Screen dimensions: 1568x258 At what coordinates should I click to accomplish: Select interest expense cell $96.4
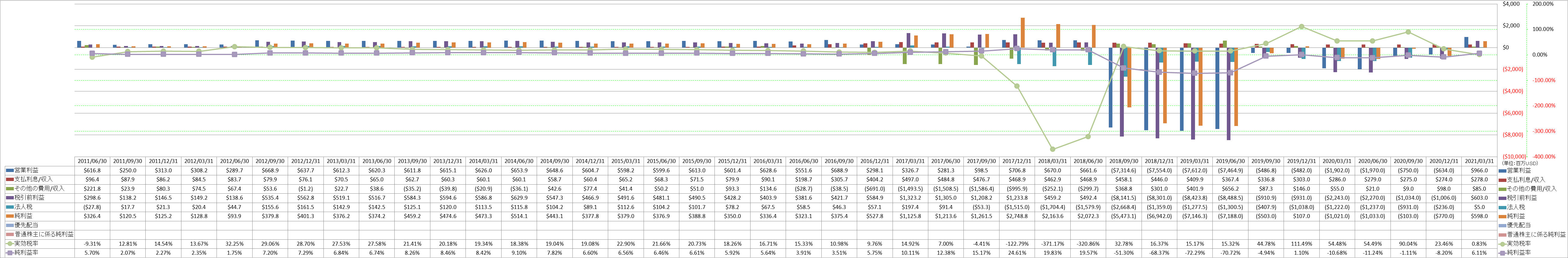(x=92, y=180)
